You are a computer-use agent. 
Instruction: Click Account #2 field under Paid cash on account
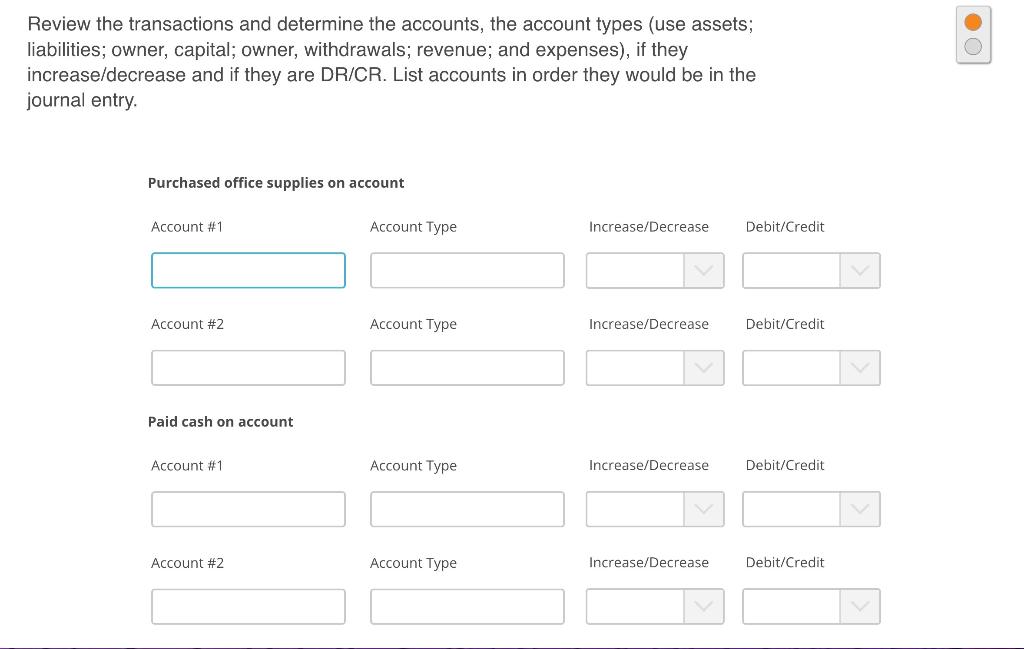(248, 607)
